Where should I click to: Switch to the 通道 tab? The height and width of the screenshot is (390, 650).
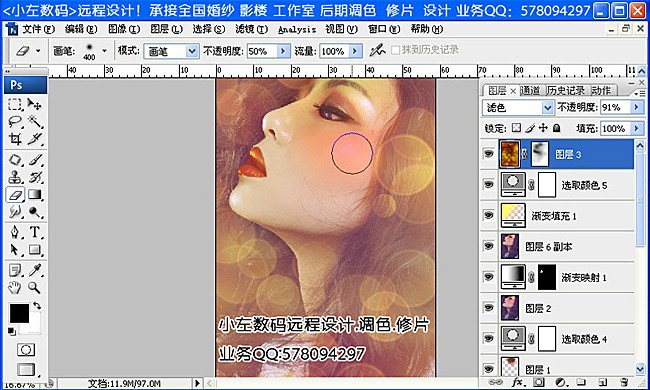coord(530,91)
